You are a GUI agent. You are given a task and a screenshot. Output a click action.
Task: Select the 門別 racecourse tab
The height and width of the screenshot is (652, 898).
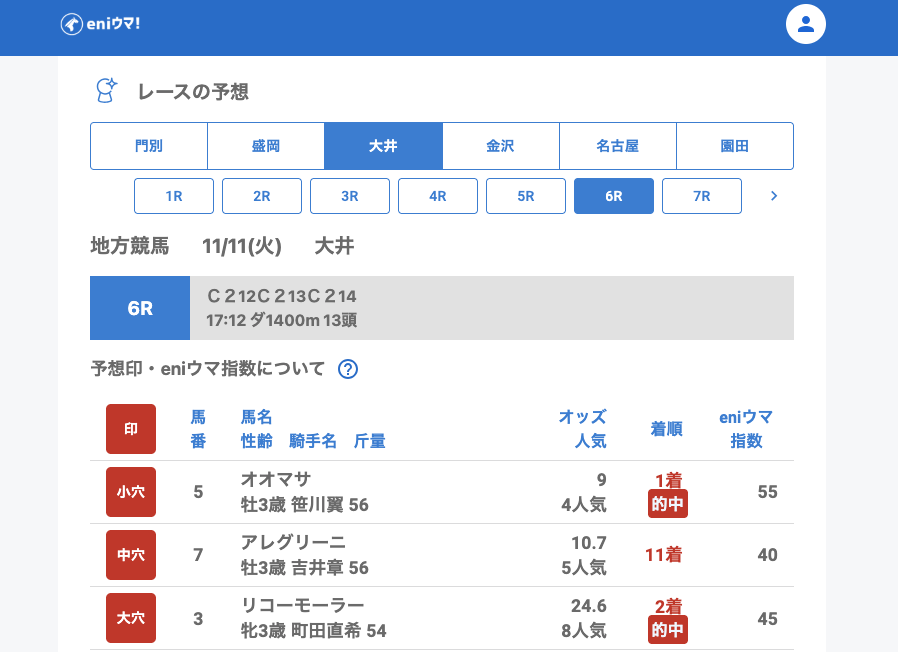[x=149, y=146]
